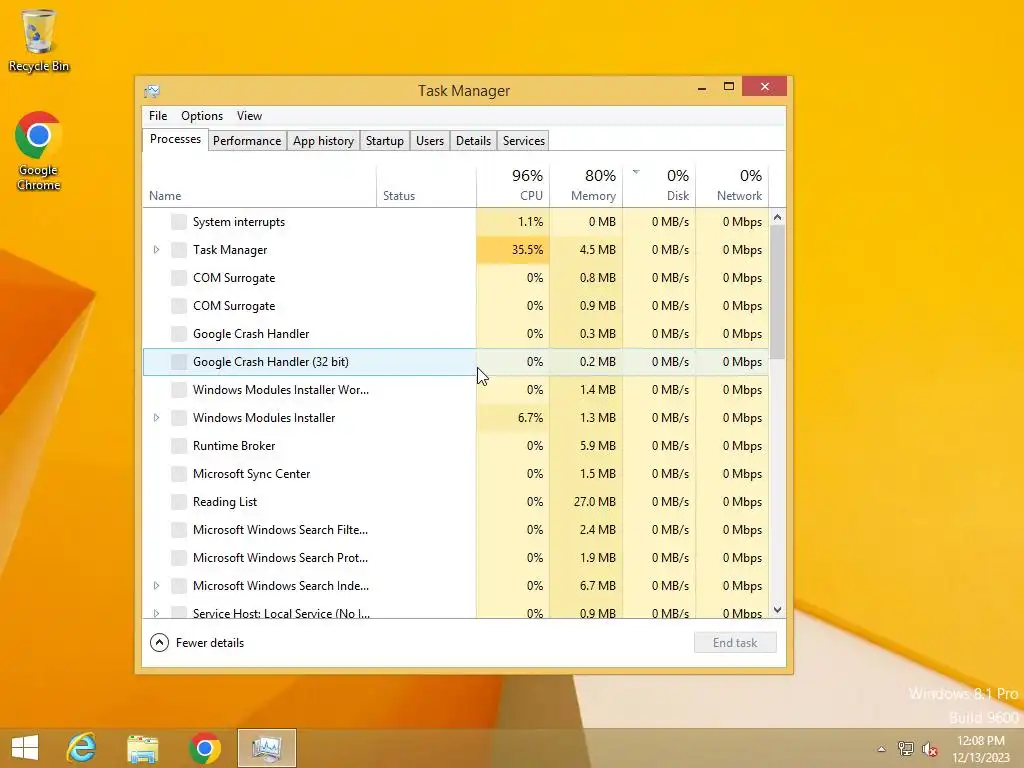Select the Windows Modules Installer Wor... row
Screen dimensions: 1024x768
click(x=456, y=390)
